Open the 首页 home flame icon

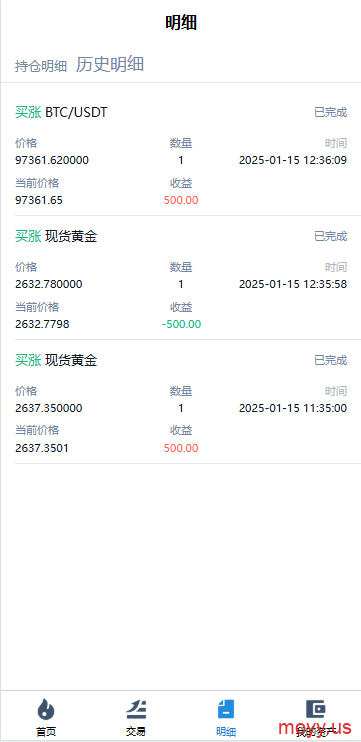[45, 709]
